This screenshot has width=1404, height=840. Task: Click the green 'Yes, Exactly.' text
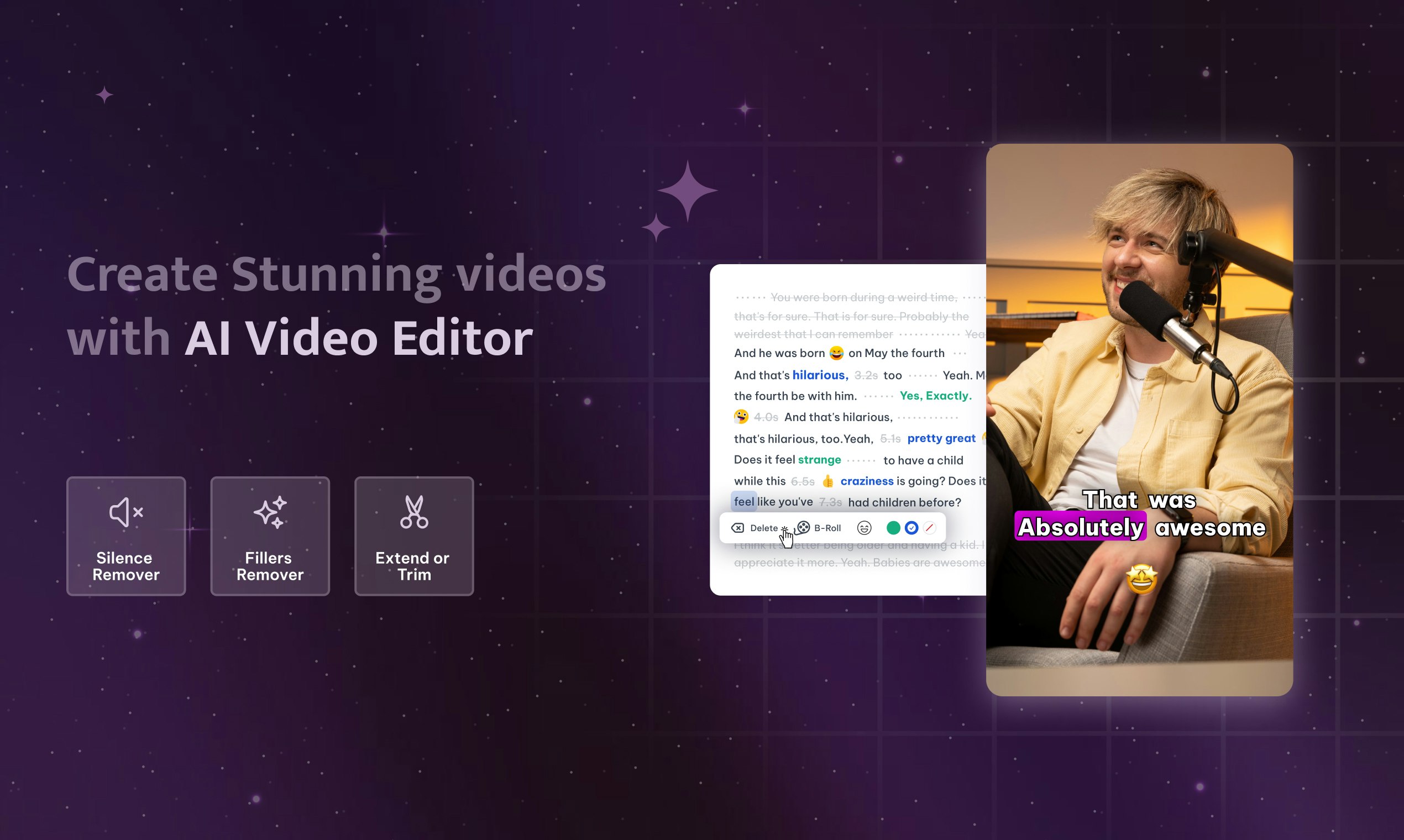[935, 396]
